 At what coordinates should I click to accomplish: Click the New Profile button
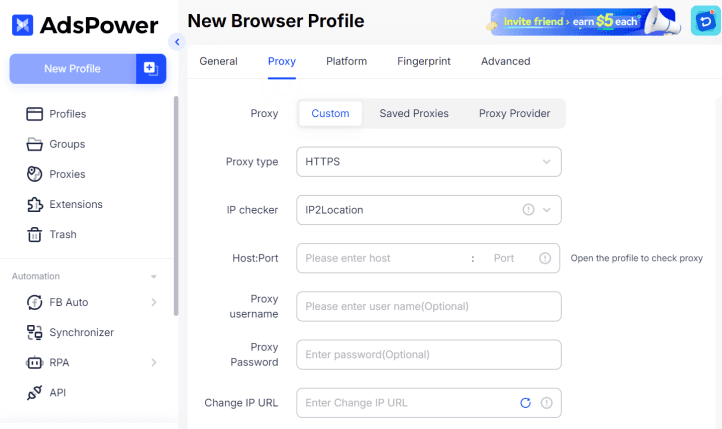click(72, 69)
